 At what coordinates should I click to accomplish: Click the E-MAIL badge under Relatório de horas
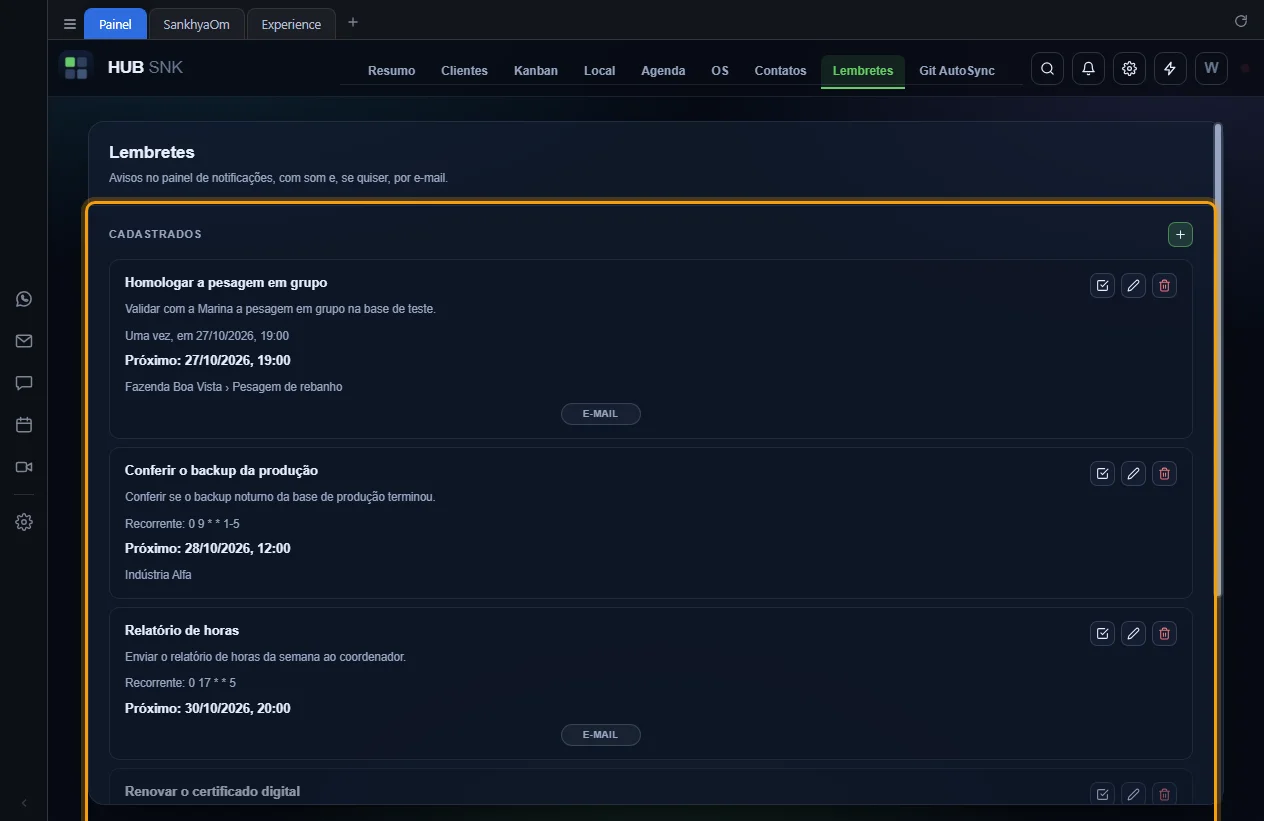tap(601, 735)
